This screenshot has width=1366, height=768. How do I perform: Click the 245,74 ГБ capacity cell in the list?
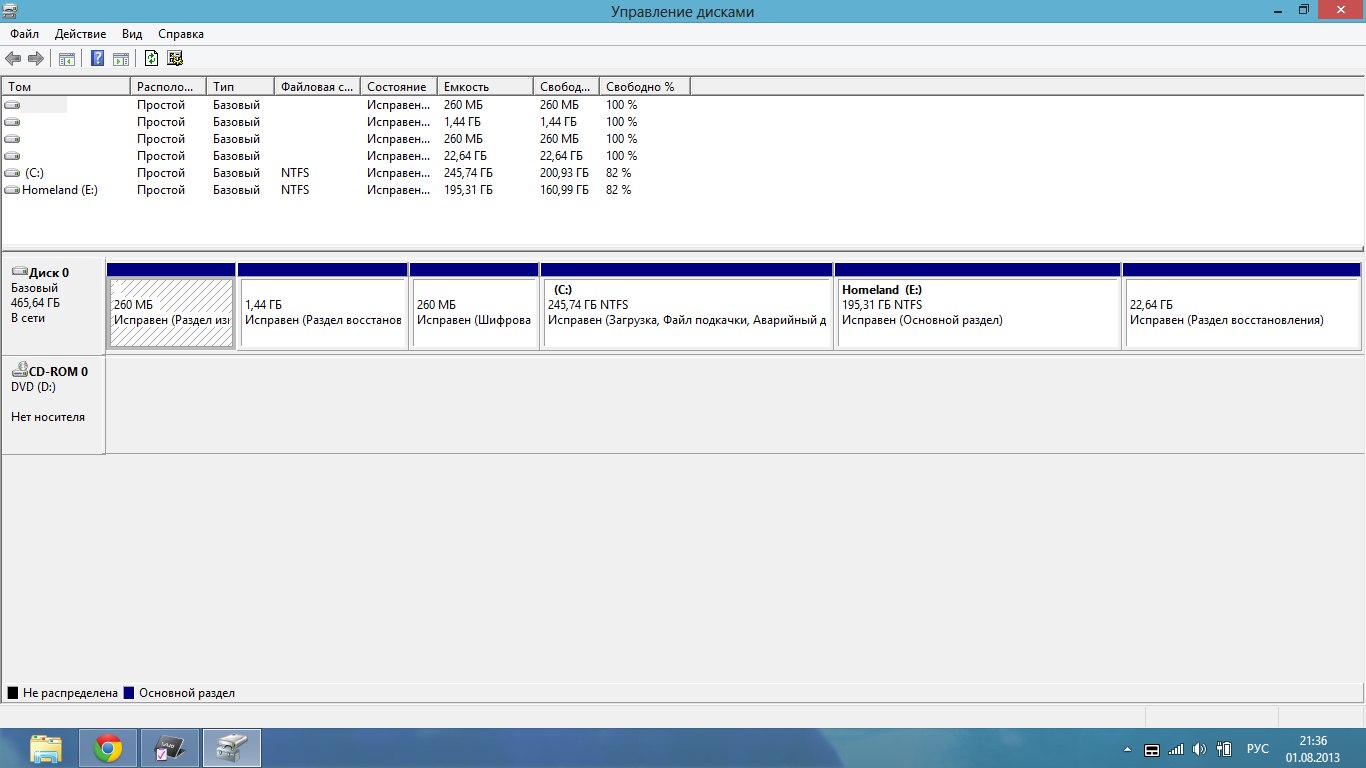tap(468, 173)
